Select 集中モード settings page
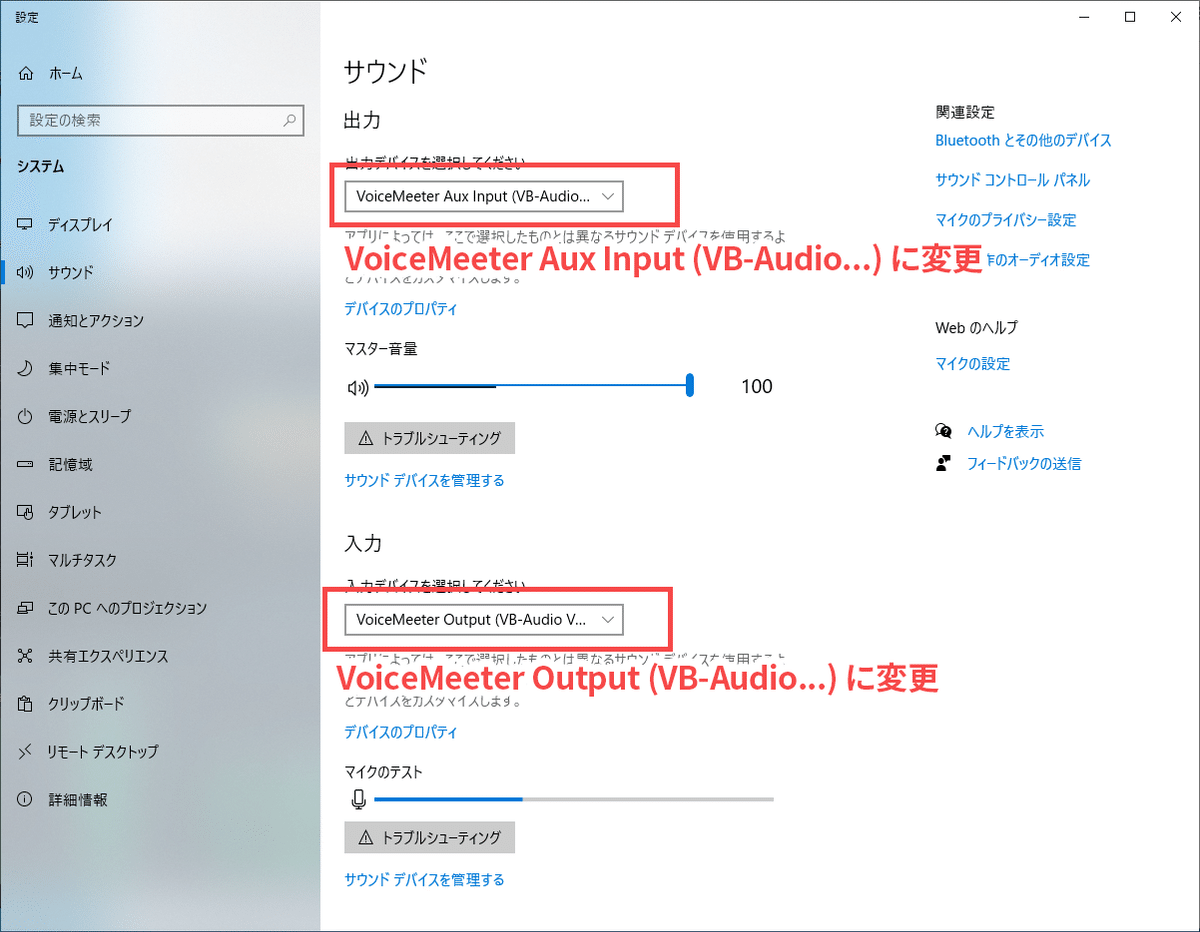The width and height of the screenshot is (1200, 932). click(79, 368)
